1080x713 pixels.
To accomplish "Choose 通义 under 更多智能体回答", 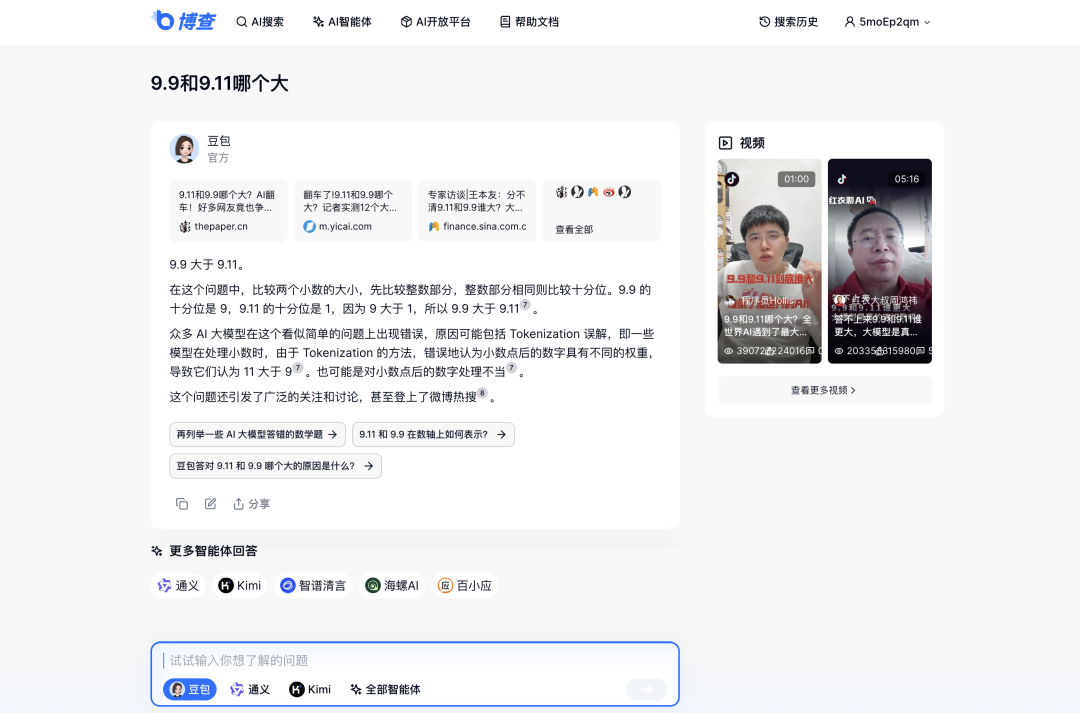I will (178, 586).
